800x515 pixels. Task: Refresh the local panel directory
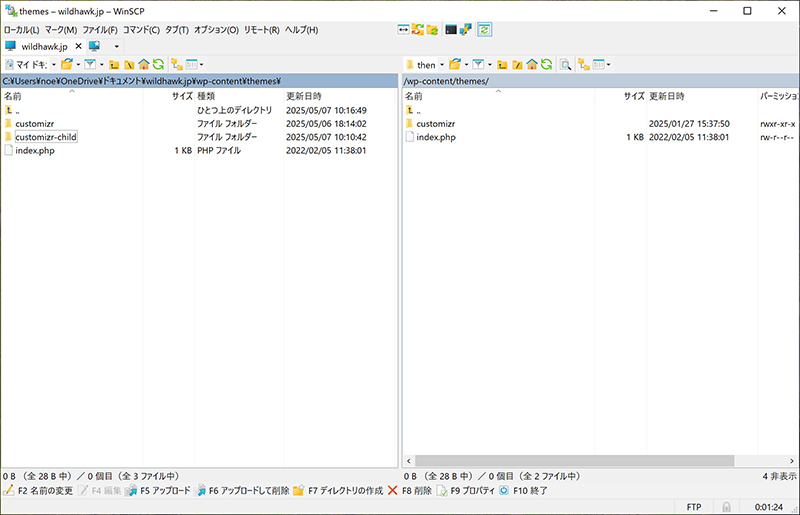point(158,65)
